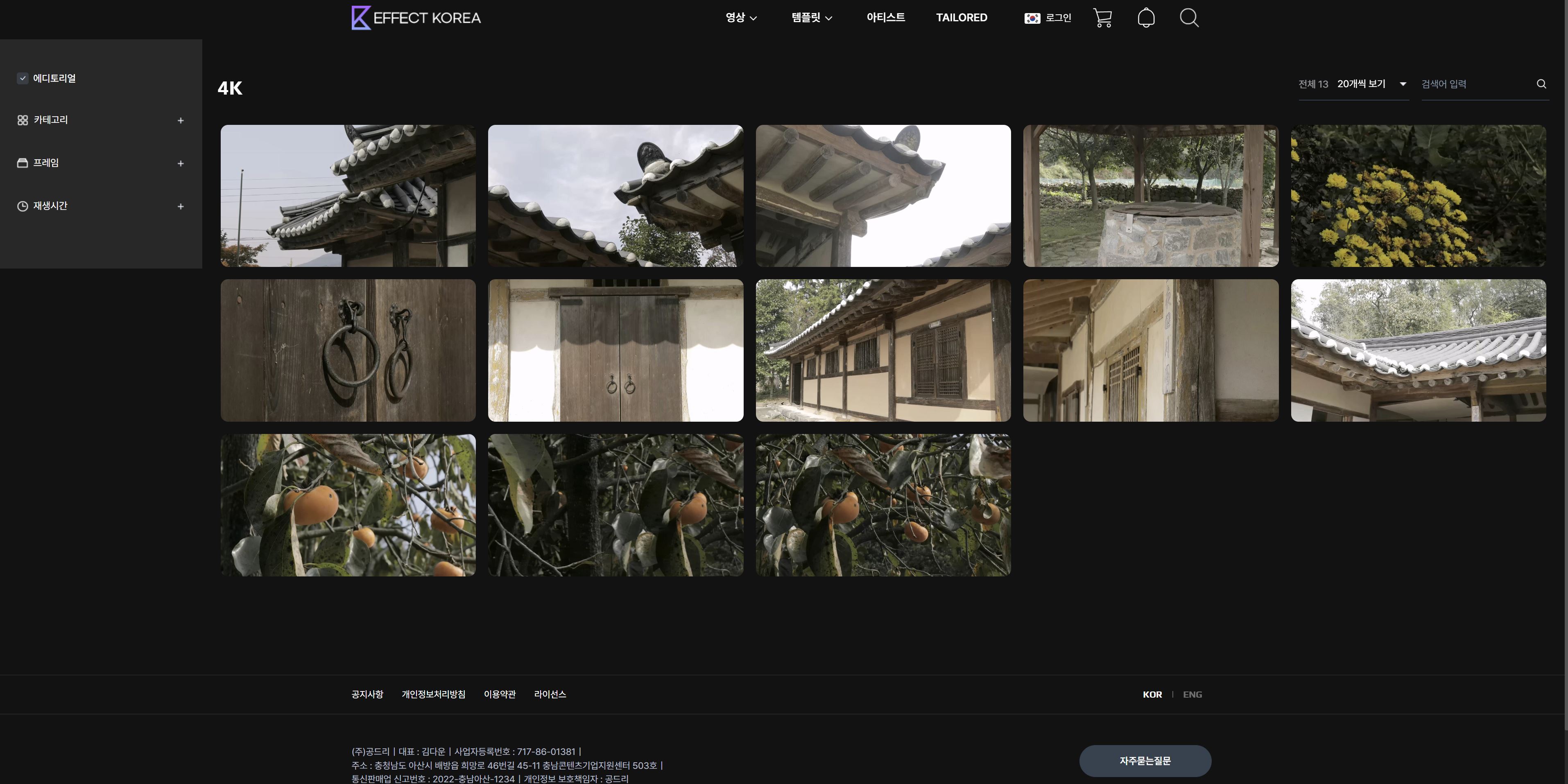Viewport: 1568px width, 784px height.
Task: Click the 전체 13 count text
Action: 1313,84
